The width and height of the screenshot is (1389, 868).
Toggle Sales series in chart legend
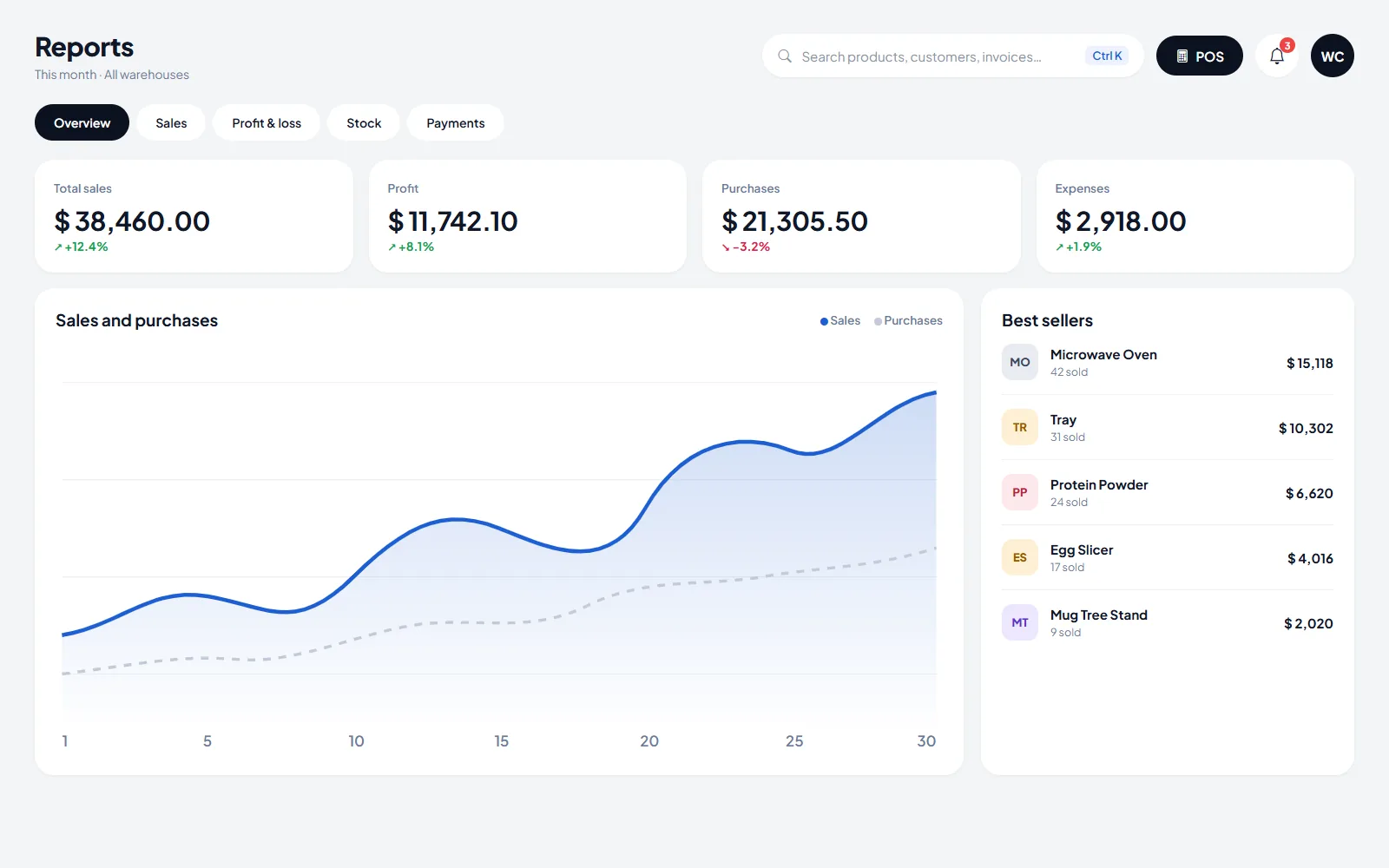840,321
